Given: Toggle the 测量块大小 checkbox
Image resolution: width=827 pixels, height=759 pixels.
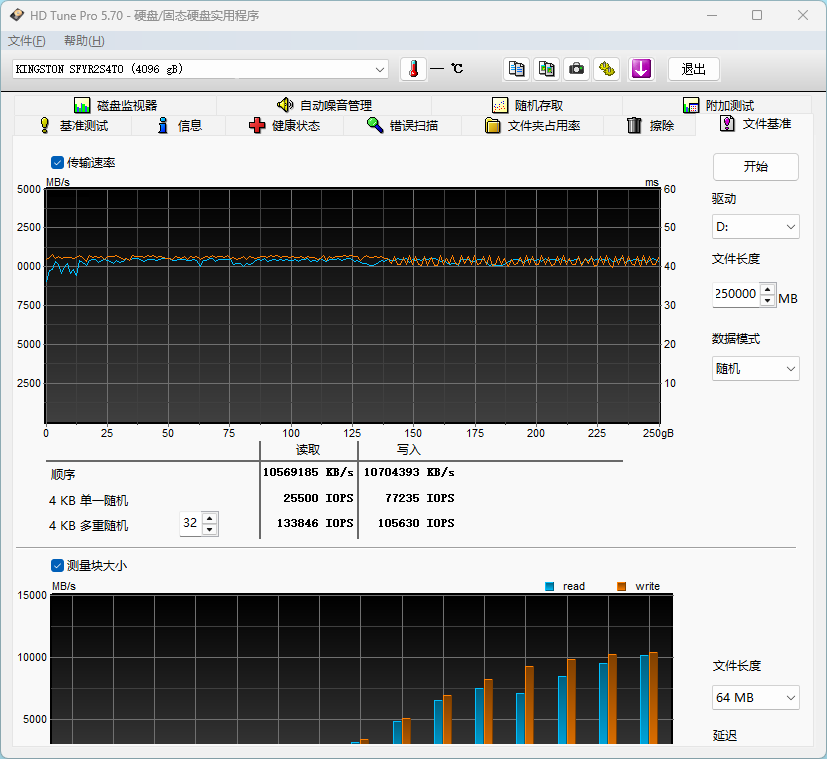Looking at the screenshot, I should point(58,565).
